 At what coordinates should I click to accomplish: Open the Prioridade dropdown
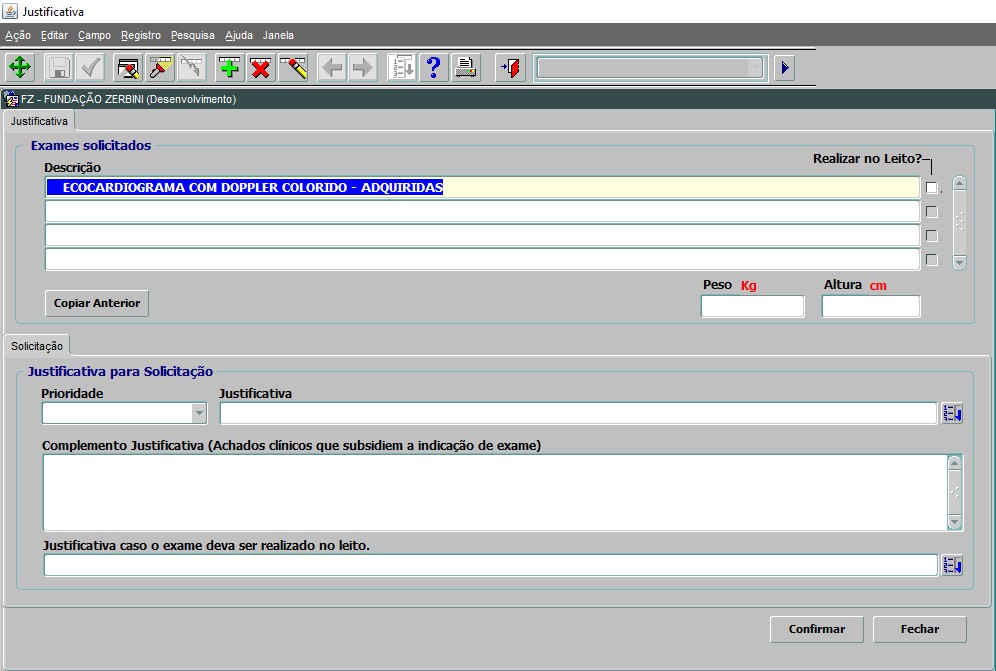pos(199,413)
